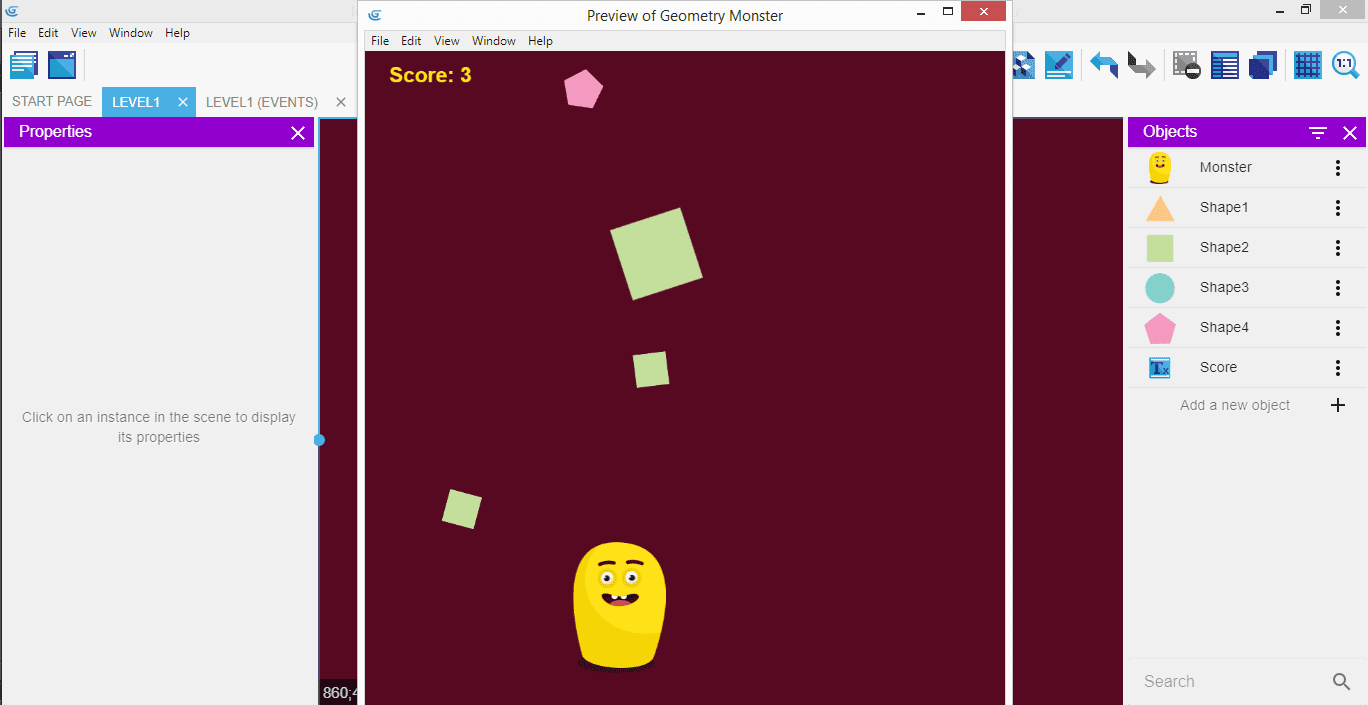Image resolution: width=1368 pixels, height=705 pixels.
Task: Switch to the LEVEL1 (EVENTS) tab
Action: 262,102
